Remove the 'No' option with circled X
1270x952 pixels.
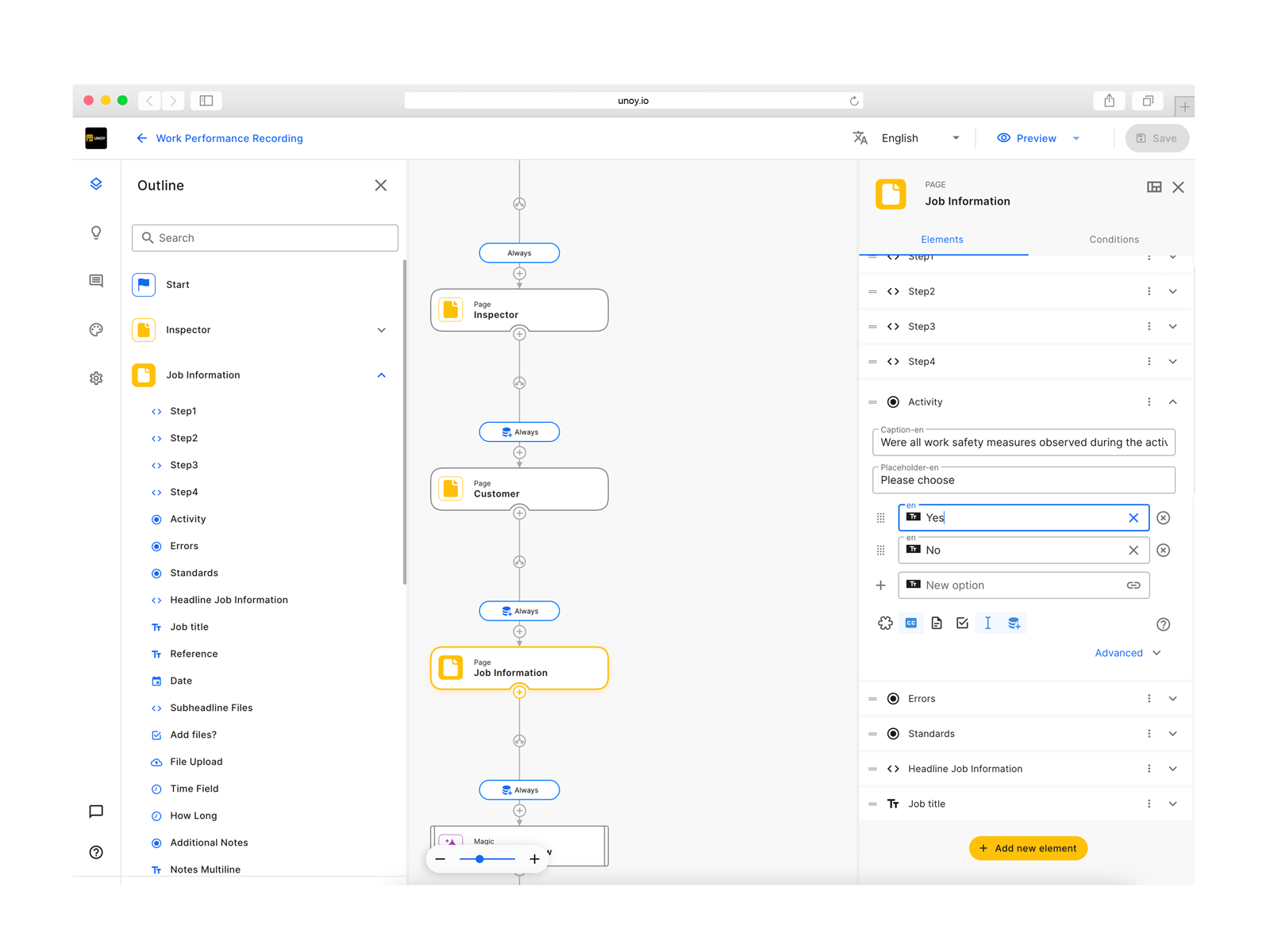pos(1163,551)
